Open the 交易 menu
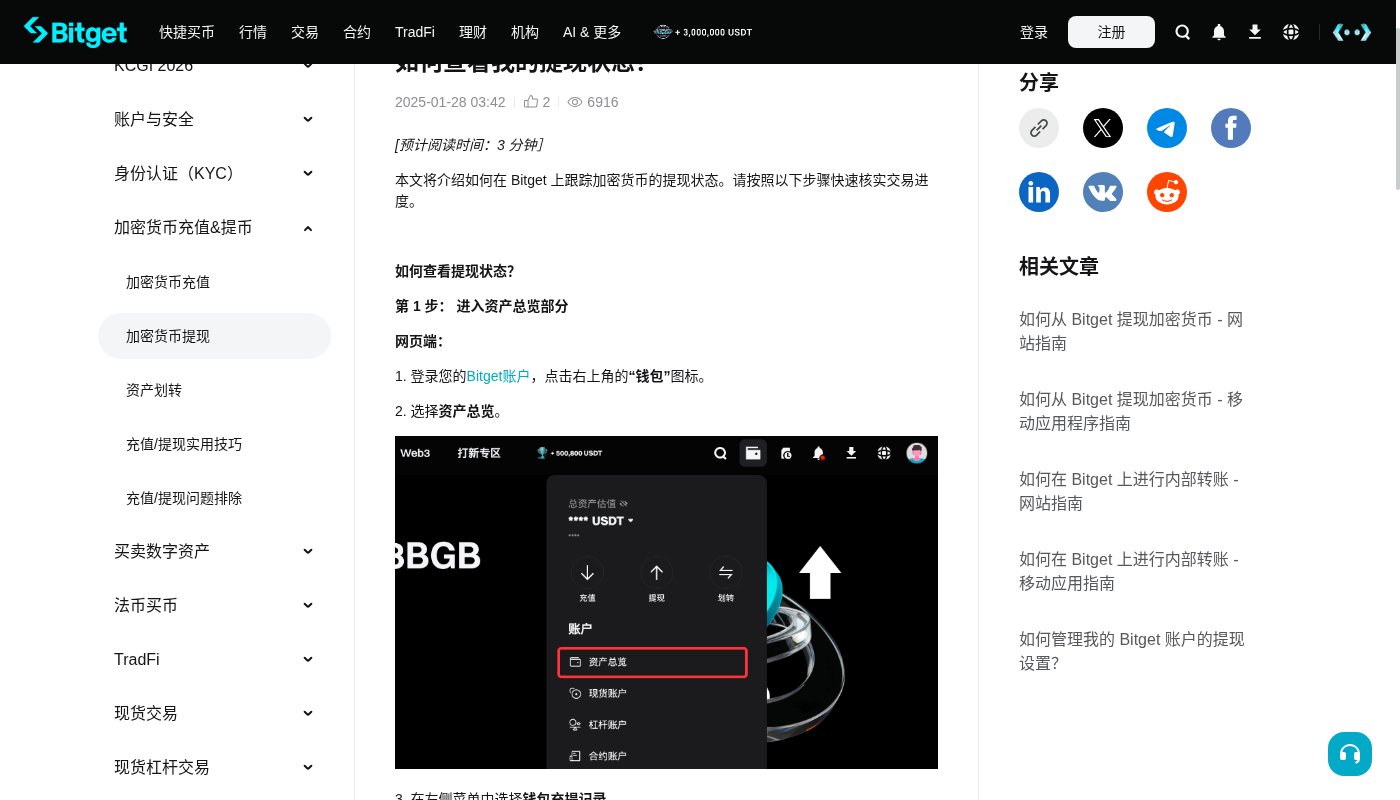The height and width of the screenshot is (800, 1400). [305, 32]
